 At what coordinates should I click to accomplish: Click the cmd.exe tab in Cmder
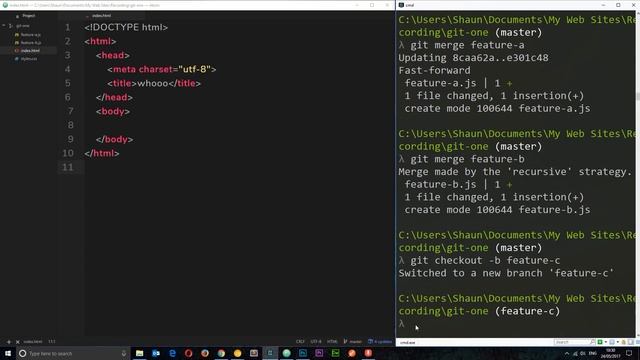407,342
